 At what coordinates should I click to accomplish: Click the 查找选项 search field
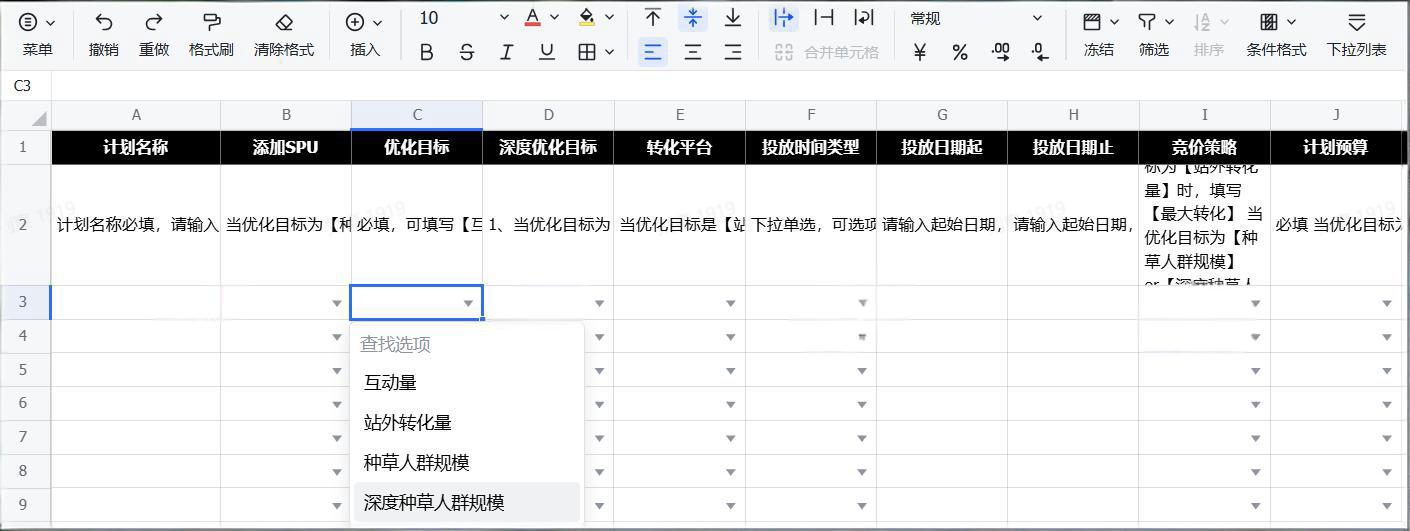tap(466, 344)
